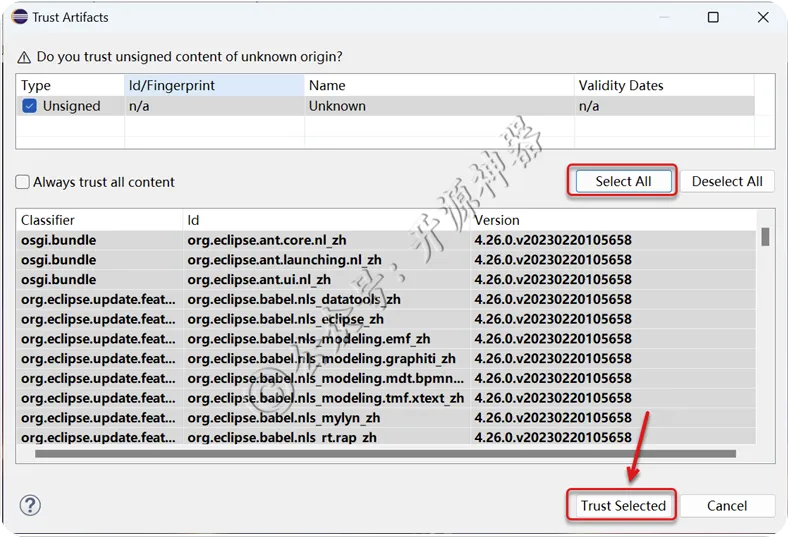Select org.eclipse.babel.nls_modeling.tmf.xtext_zh row
Image resolution: width=788 pixels, height=537 pixels.
pos(385,398)
